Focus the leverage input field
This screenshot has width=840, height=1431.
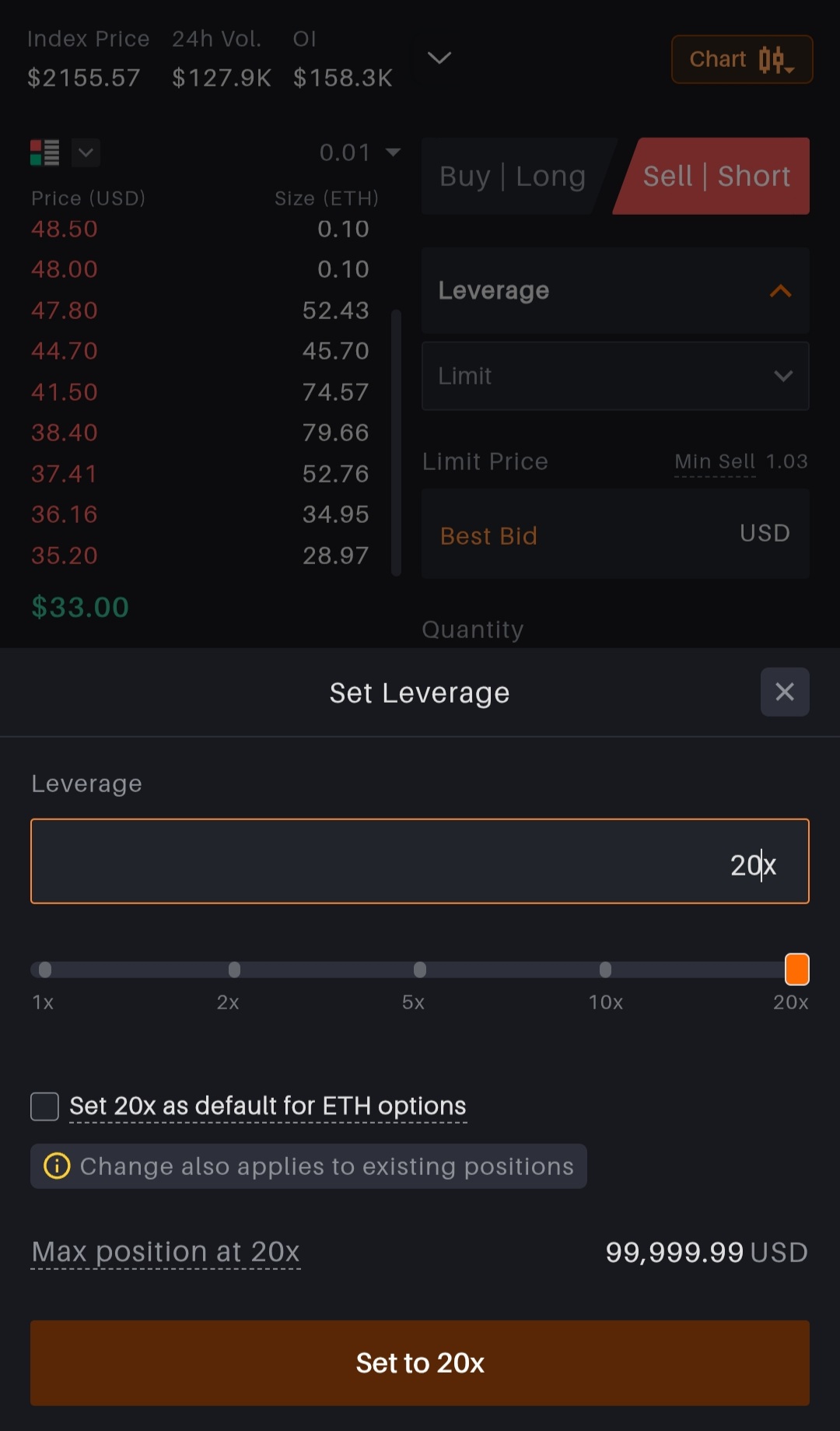point(420,861)
